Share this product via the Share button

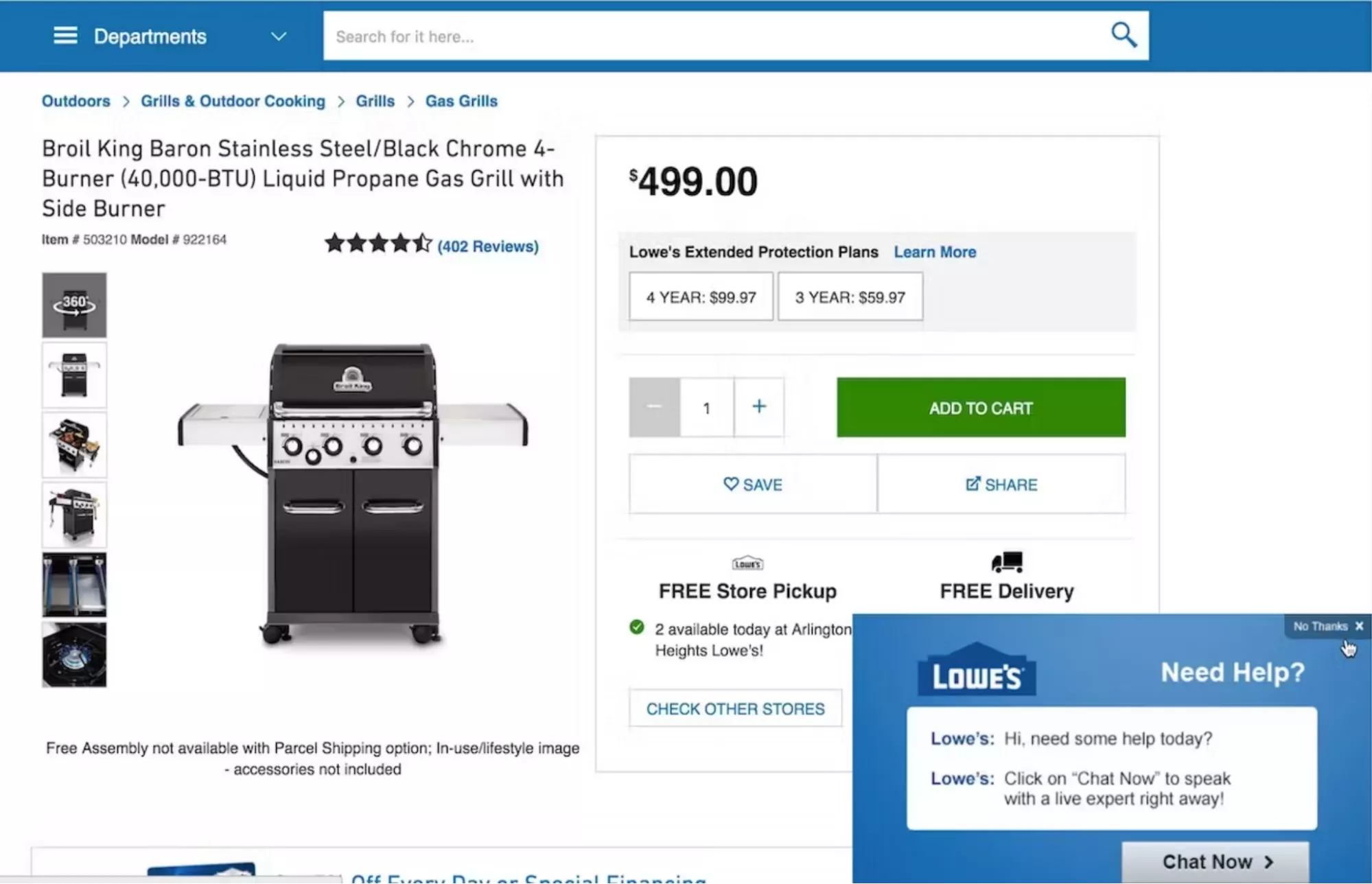[x=1001, y=485]
